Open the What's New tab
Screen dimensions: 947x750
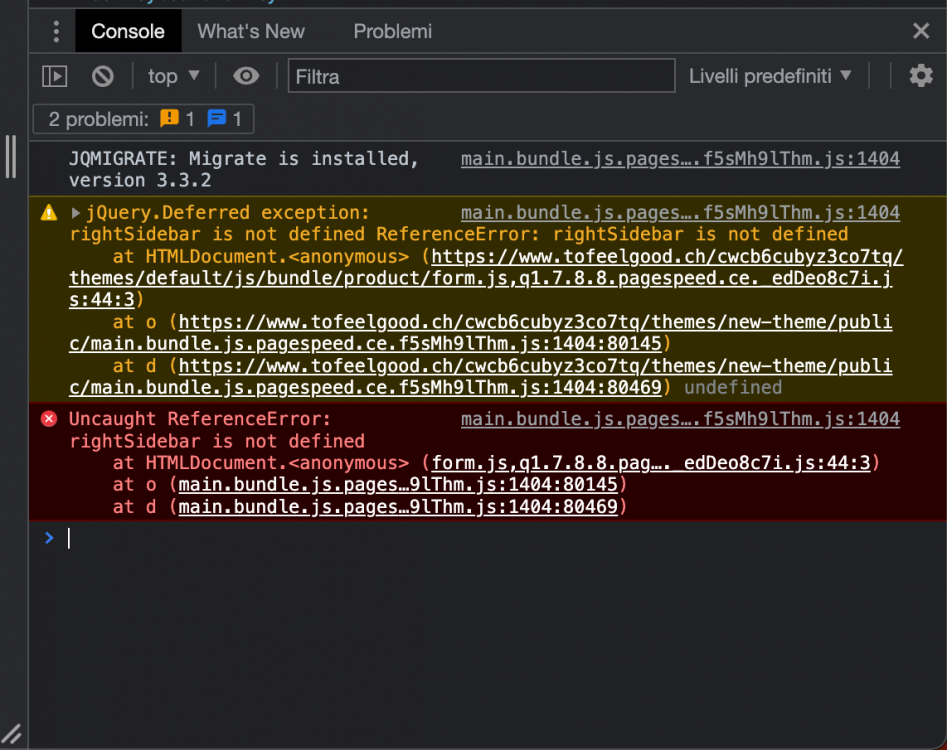[x=250, y=31]
